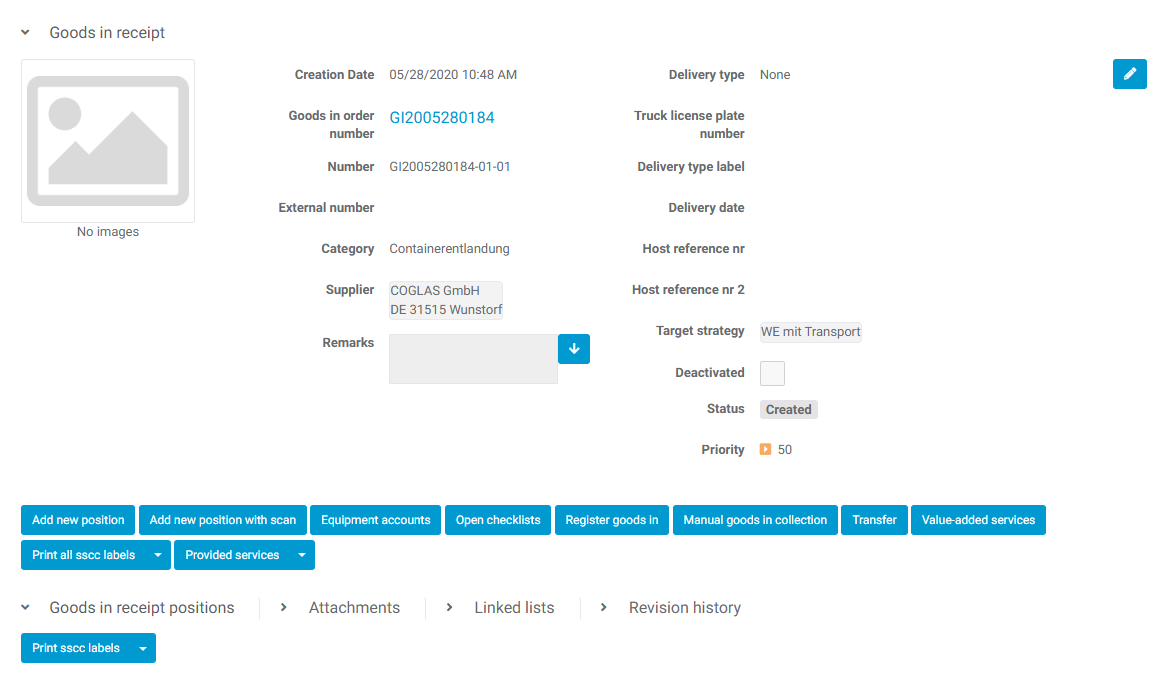Click the No images placeholder thumbnail
This screenshot has height=679, width=1168.
[108, 141]
